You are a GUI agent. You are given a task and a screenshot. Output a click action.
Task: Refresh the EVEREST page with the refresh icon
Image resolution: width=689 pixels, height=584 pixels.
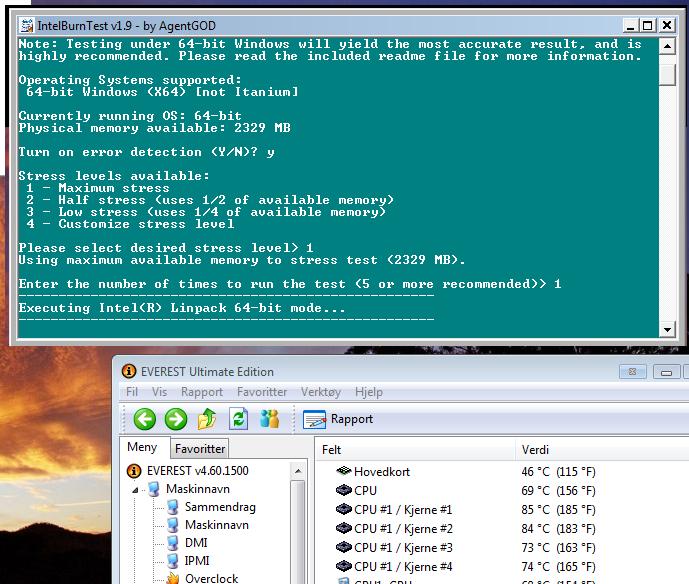(239, 419)
